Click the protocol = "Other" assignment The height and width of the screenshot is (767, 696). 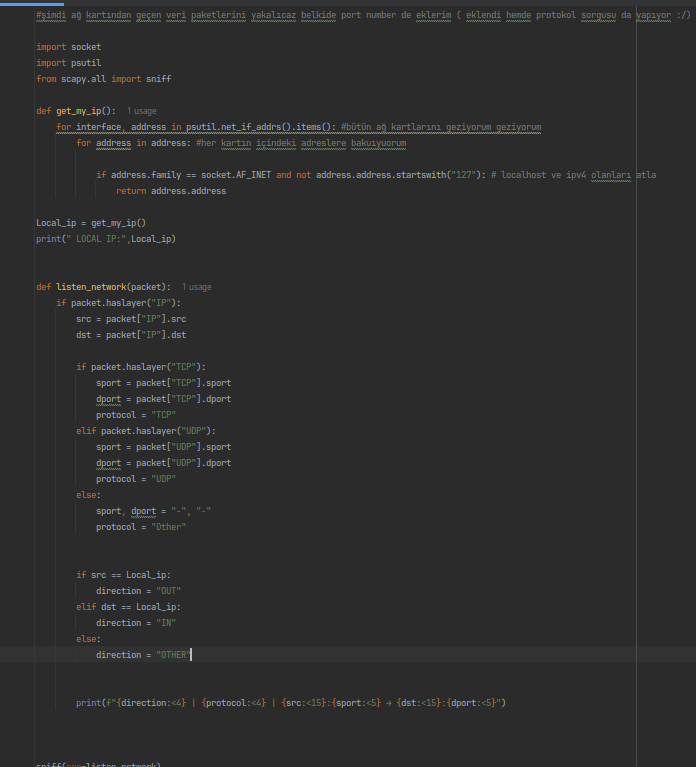point(140,527)
